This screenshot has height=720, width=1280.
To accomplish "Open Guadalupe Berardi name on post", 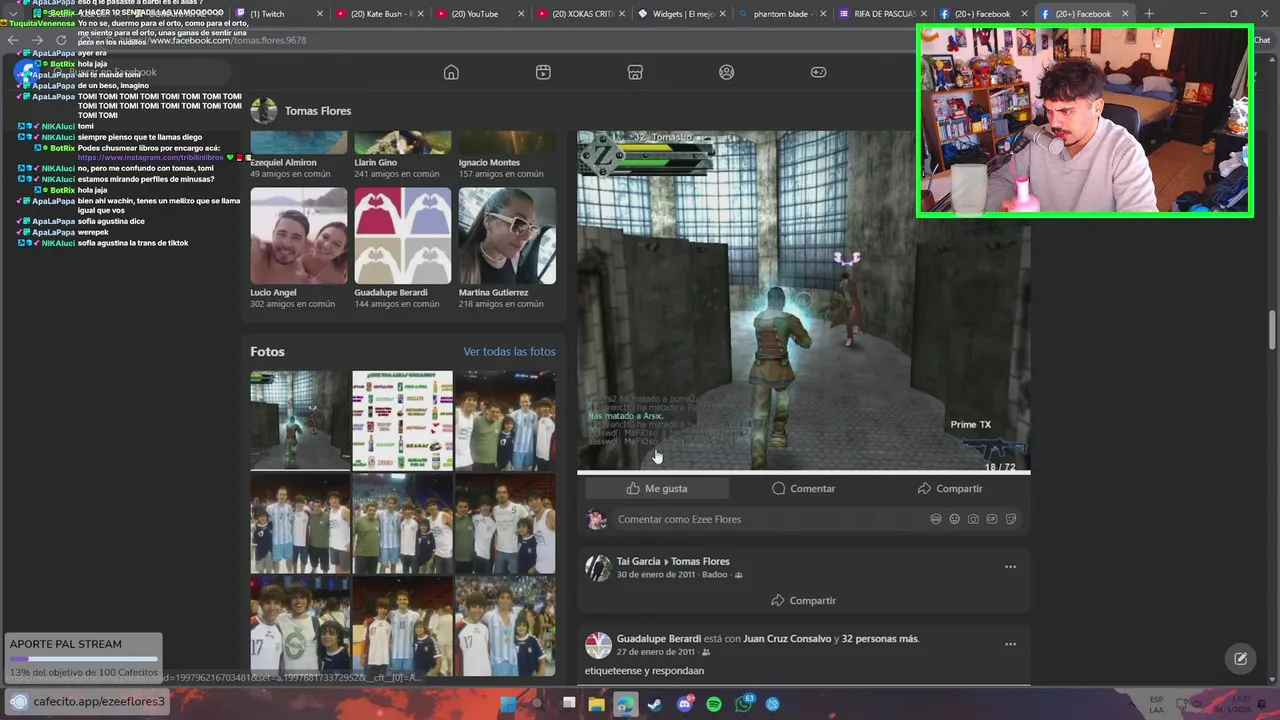I will [x=658, y=638].
